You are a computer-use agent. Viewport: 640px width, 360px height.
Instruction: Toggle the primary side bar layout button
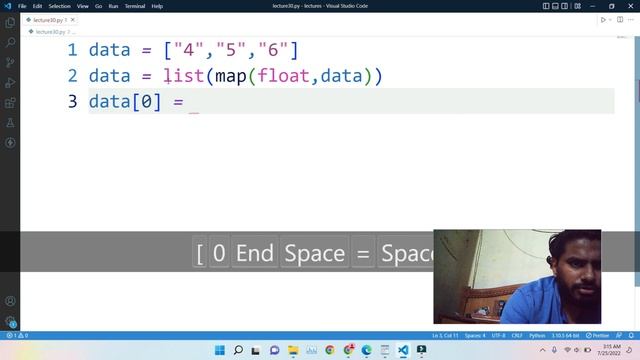pyautogui.click(x=546, y=6)
